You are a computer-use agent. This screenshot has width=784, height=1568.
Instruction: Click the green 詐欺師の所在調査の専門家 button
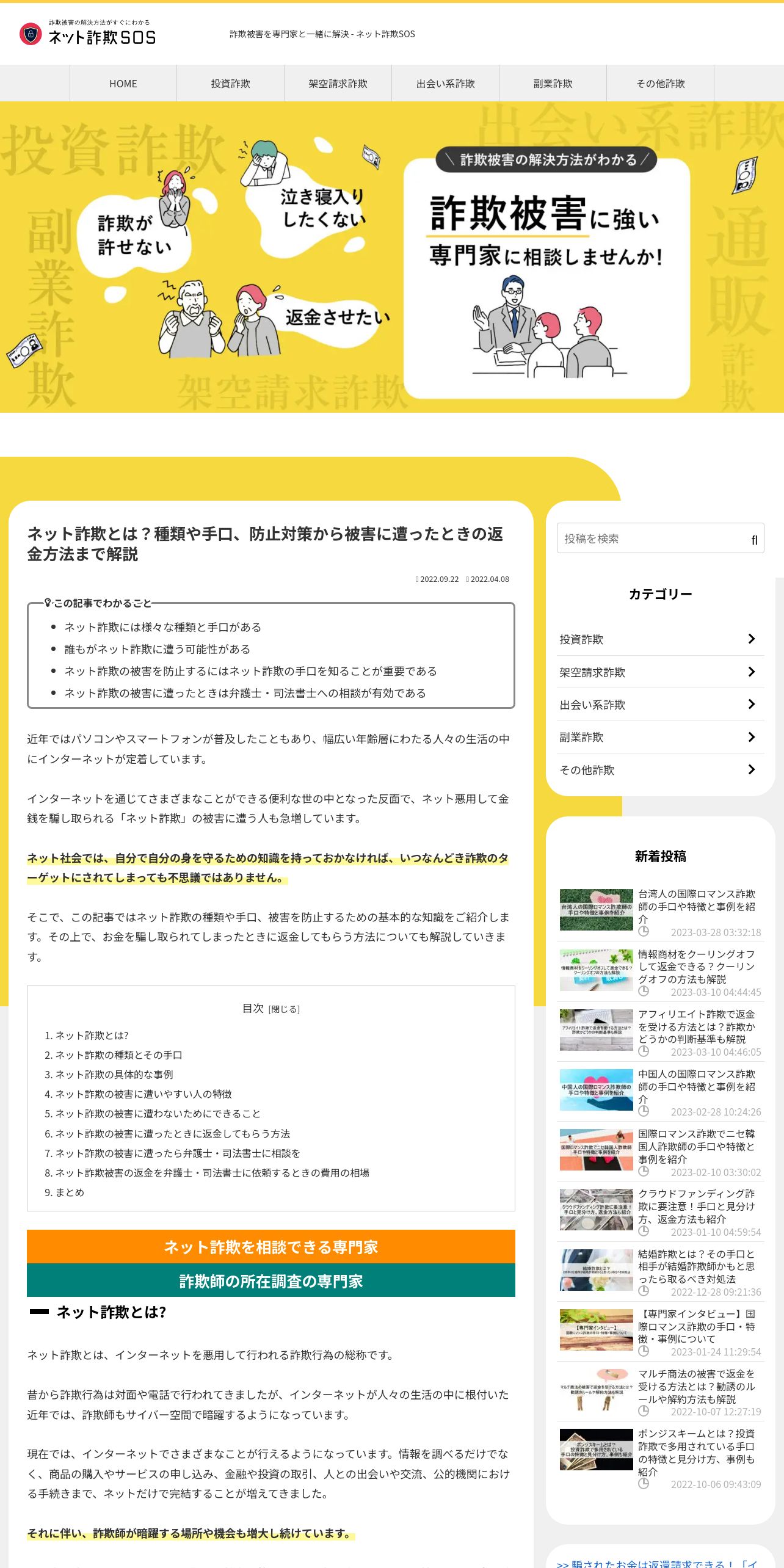[271, 1280]
